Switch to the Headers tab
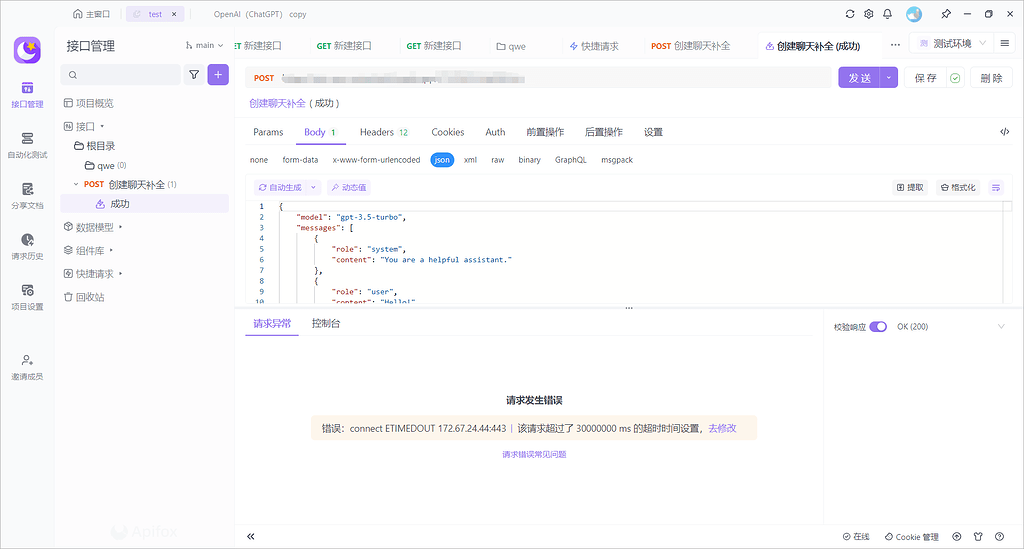This screenshot has height=549, width=1024. coord(384,132)
